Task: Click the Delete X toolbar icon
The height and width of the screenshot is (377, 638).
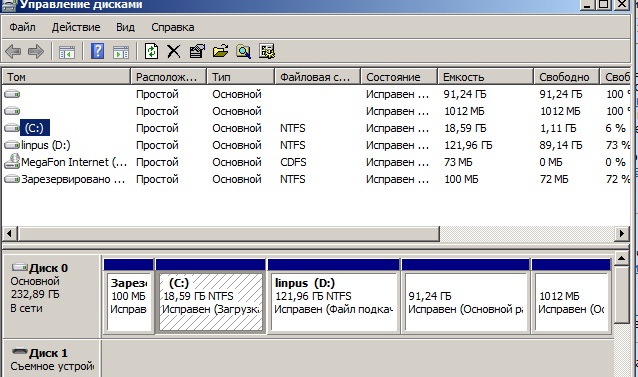Action: [174, 52]
